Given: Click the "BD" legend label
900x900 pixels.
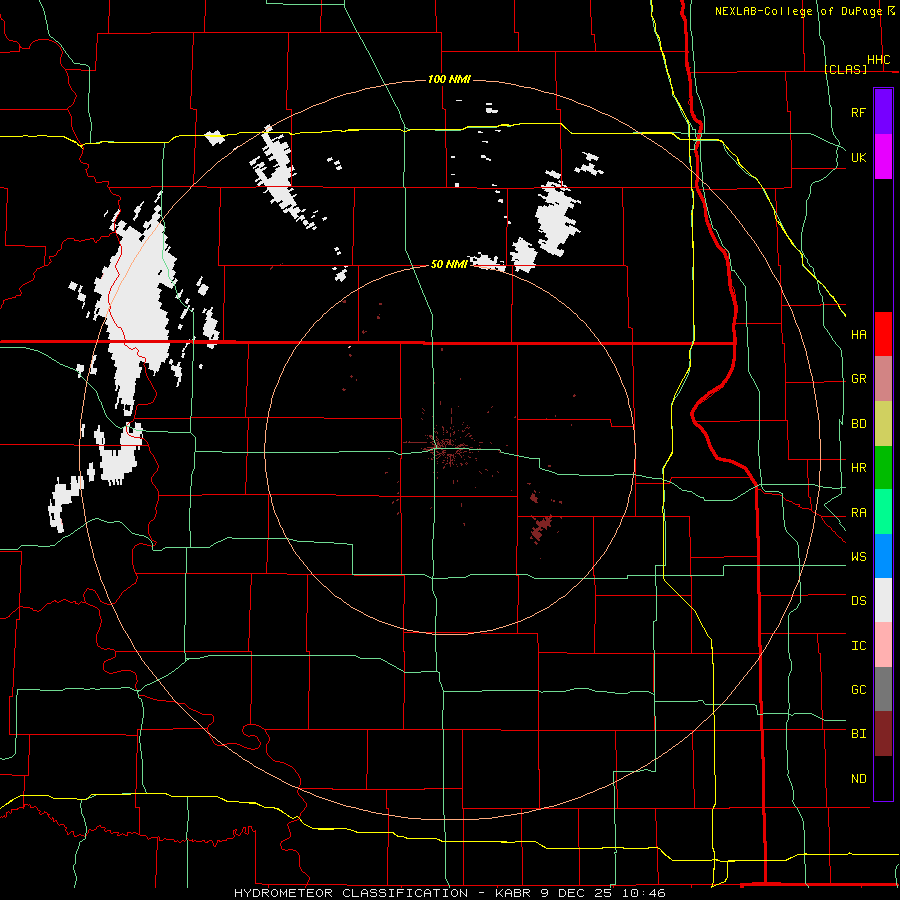Looking at the screenshot, I should (x=858, y=424).
